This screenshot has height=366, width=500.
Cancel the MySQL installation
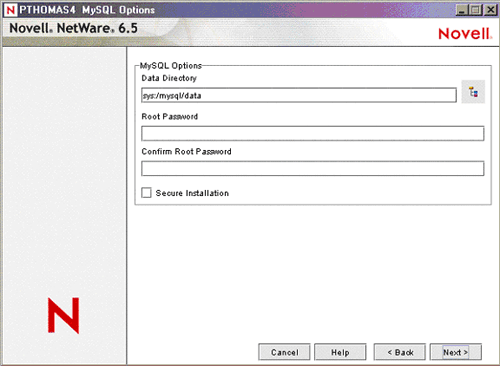click(284, 352)
